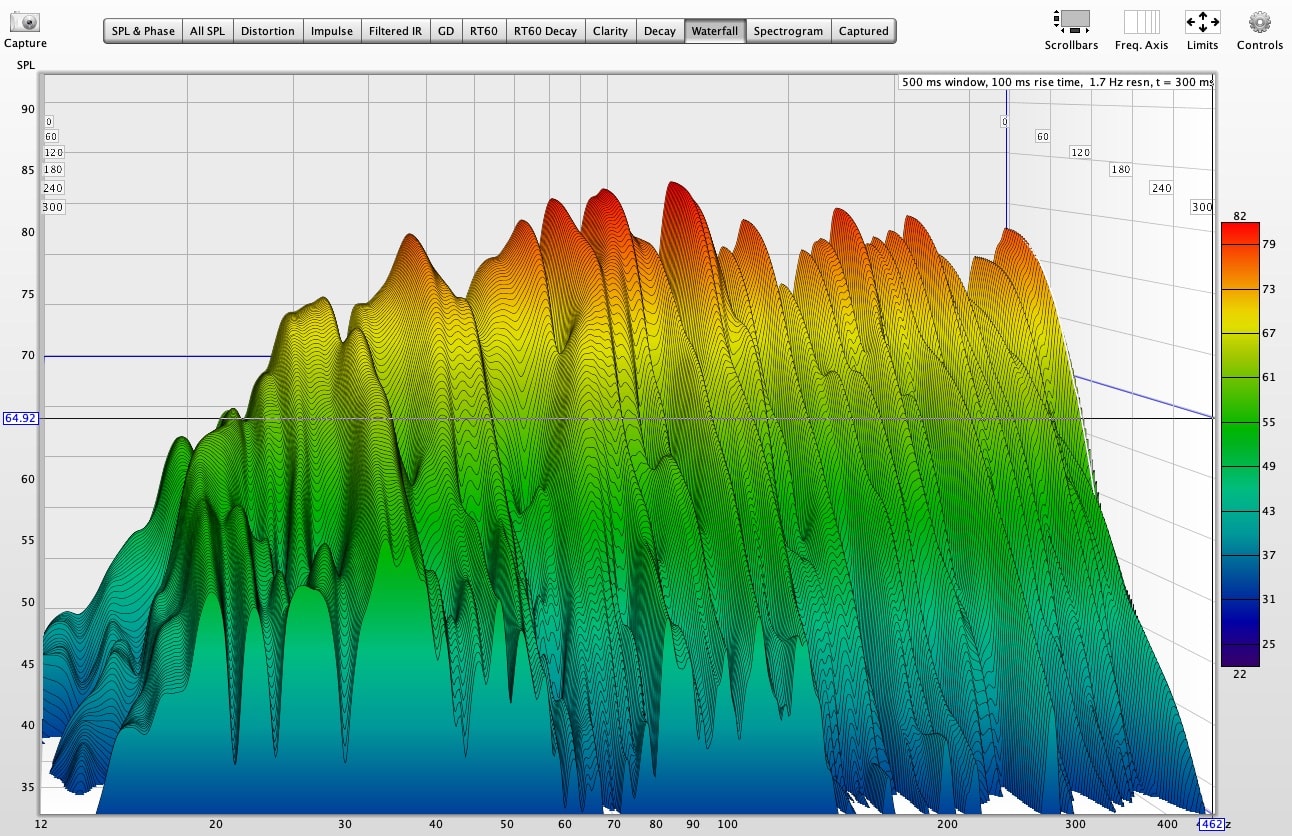Screen dimensions: 1292x836
Task: Click the Capture camera icon
Action: [24, 22]
